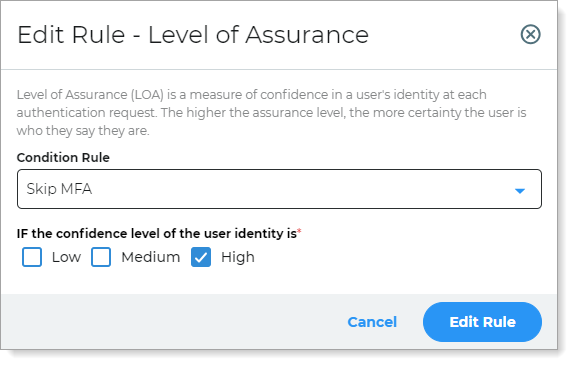This screenshot has height=365, width=573.
Task: Uncheck the High confidence checkbox
Action: (201, 257)
